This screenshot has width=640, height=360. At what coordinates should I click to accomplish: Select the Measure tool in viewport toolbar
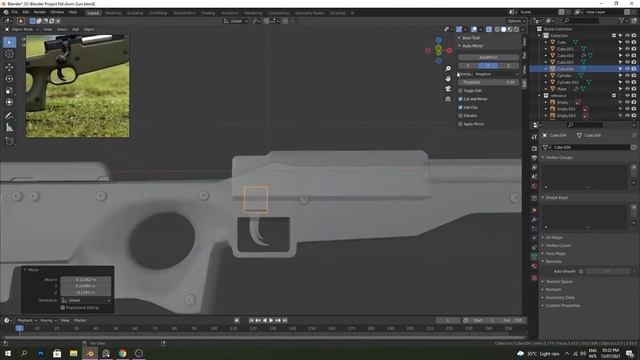tap(9, 128)
